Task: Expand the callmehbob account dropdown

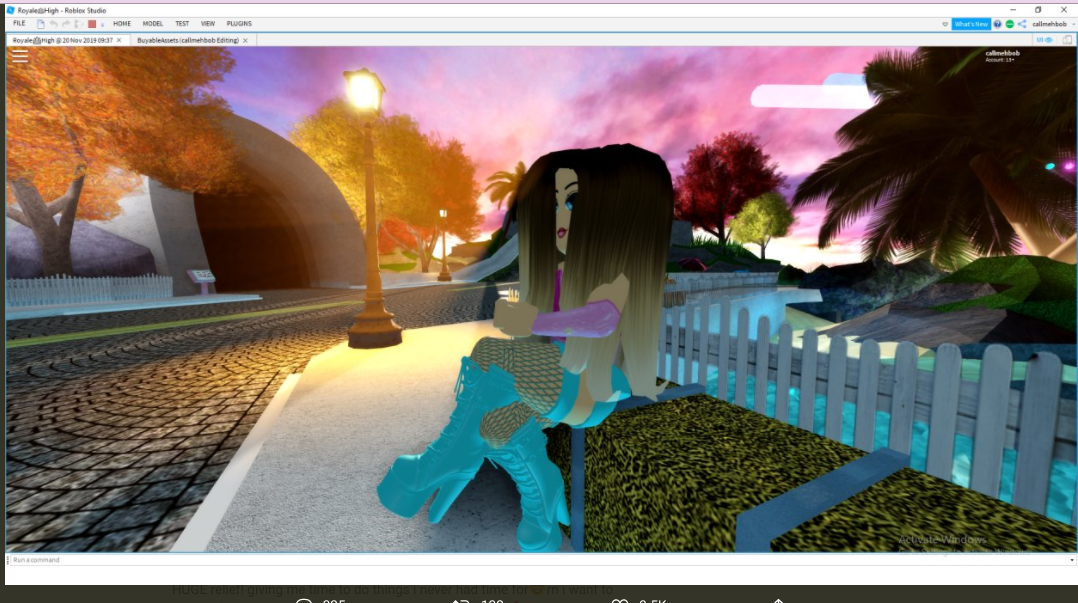Action: tap(1073, 25)
